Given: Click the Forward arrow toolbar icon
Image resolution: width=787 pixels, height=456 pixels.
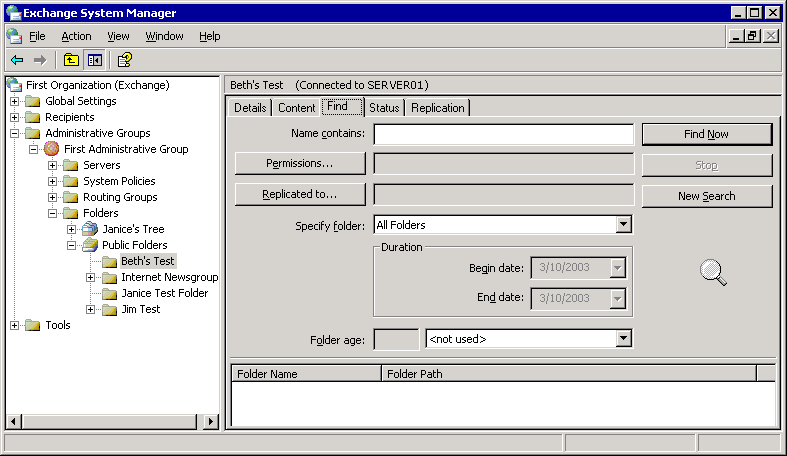Looking at the screenshot, I should [x=40, y=60].
